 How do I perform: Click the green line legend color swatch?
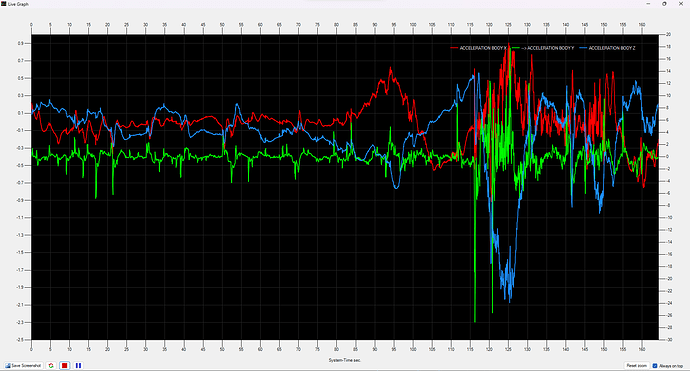516,48
